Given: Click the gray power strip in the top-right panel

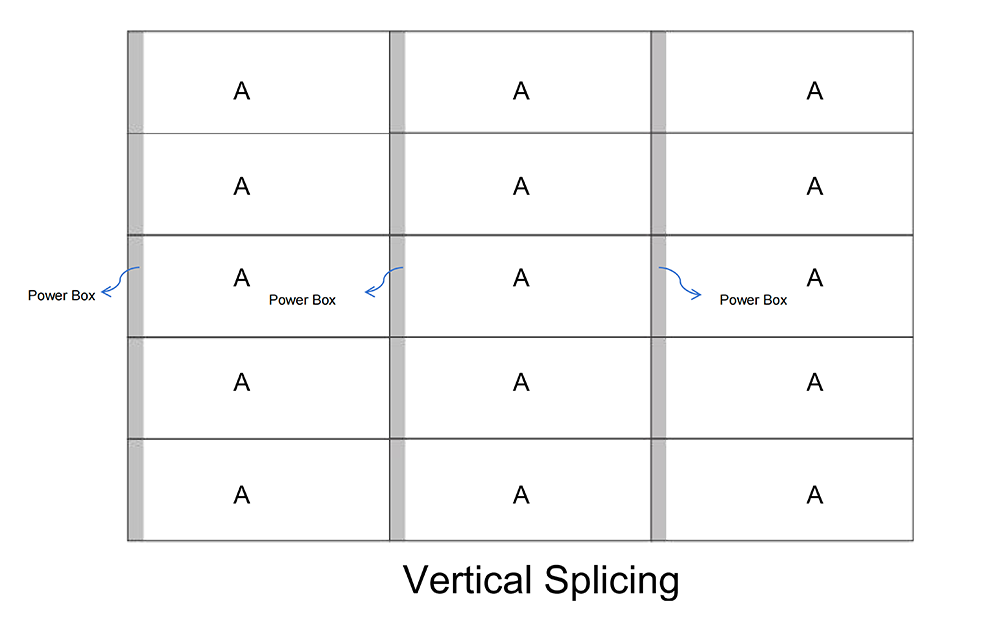Looking at the screenshot, I should (x=659, y=82).
